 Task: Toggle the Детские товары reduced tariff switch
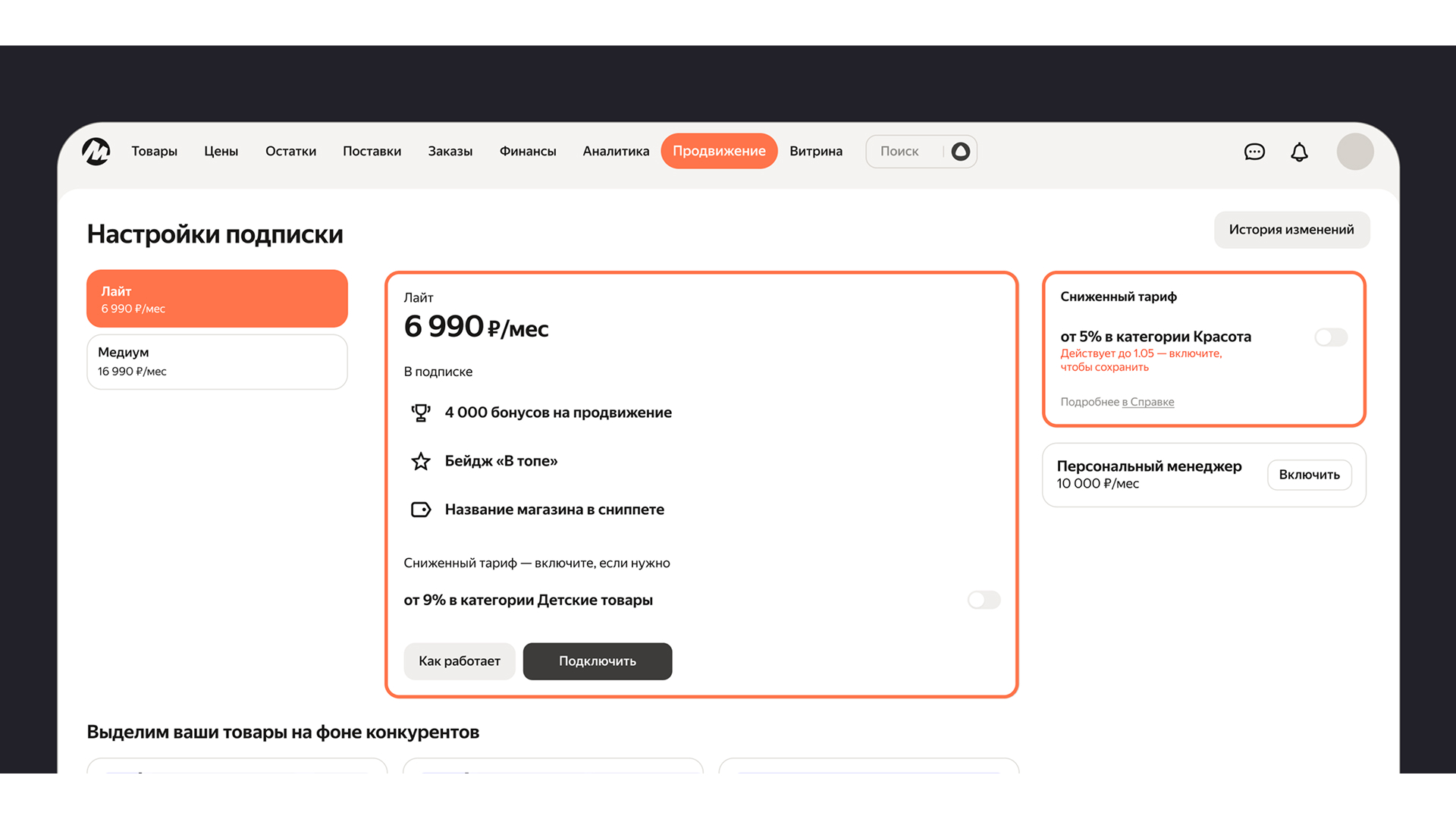(984, 600)
